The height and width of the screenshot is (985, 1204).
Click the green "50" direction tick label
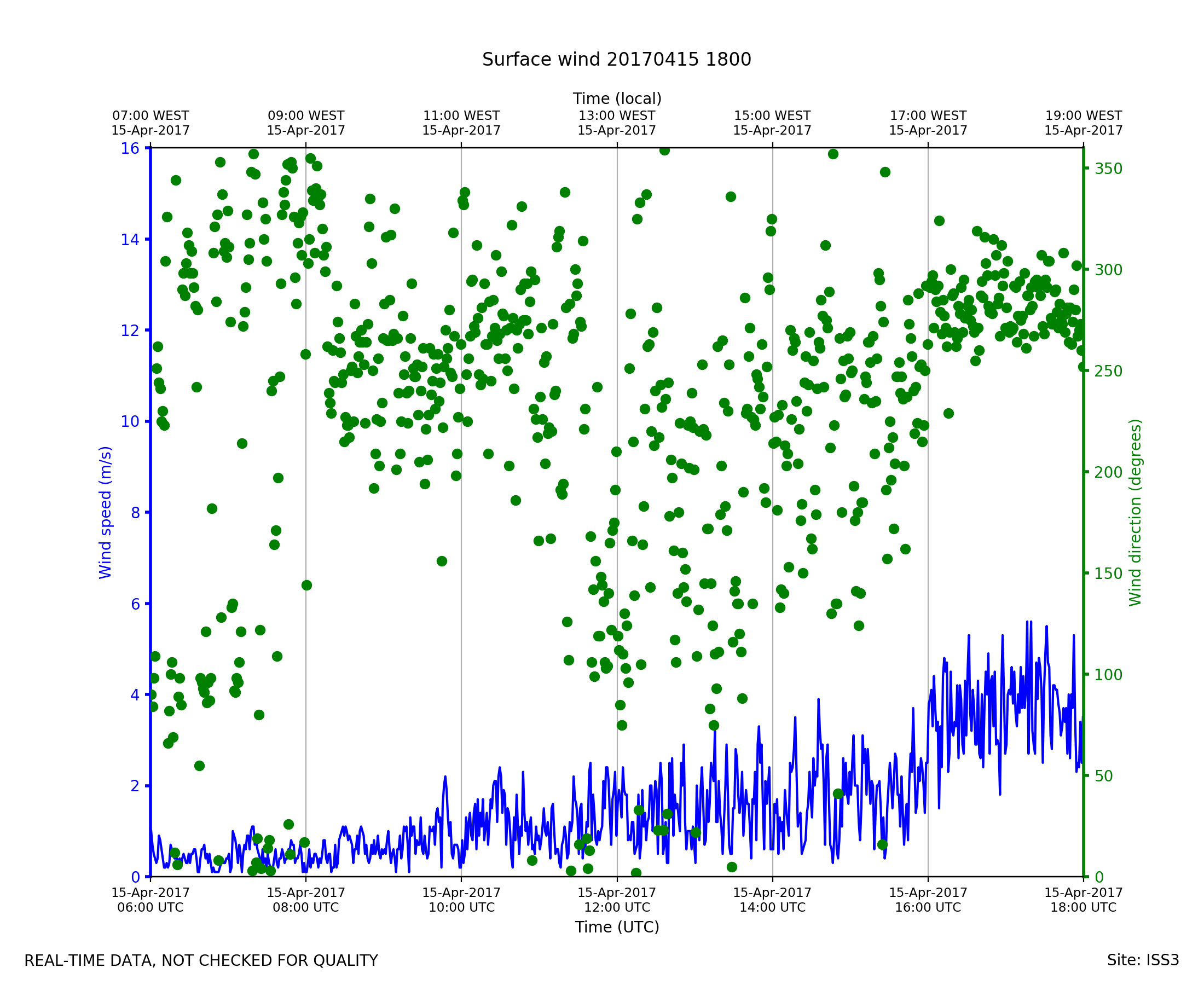[x=1104, y=776]
